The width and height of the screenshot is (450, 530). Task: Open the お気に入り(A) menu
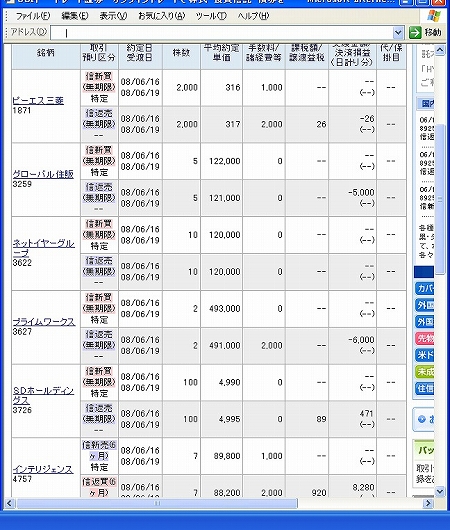click(162, 16)
